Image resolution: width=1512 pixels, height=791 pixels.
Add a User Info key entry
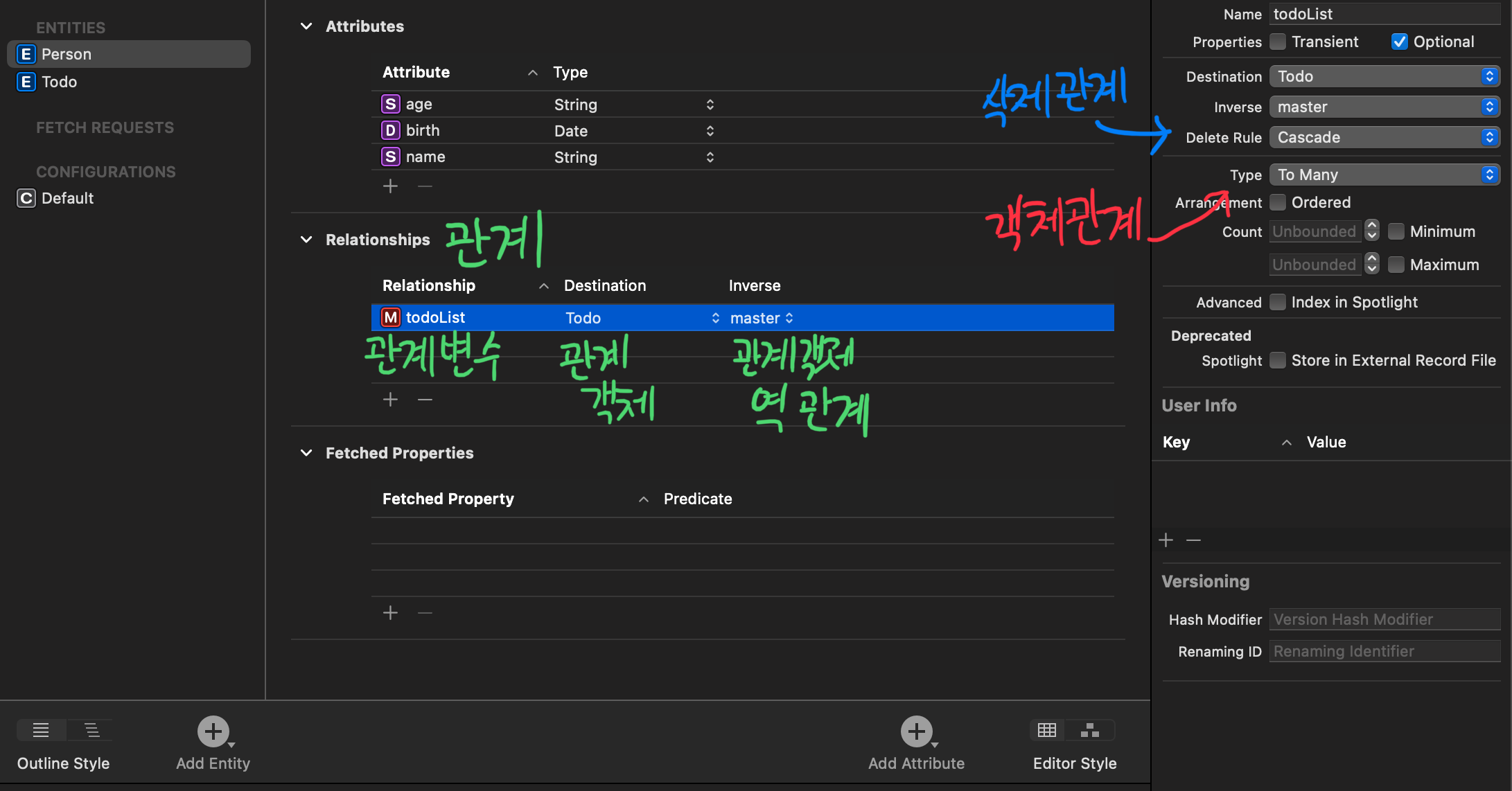tap(1166, 540)
